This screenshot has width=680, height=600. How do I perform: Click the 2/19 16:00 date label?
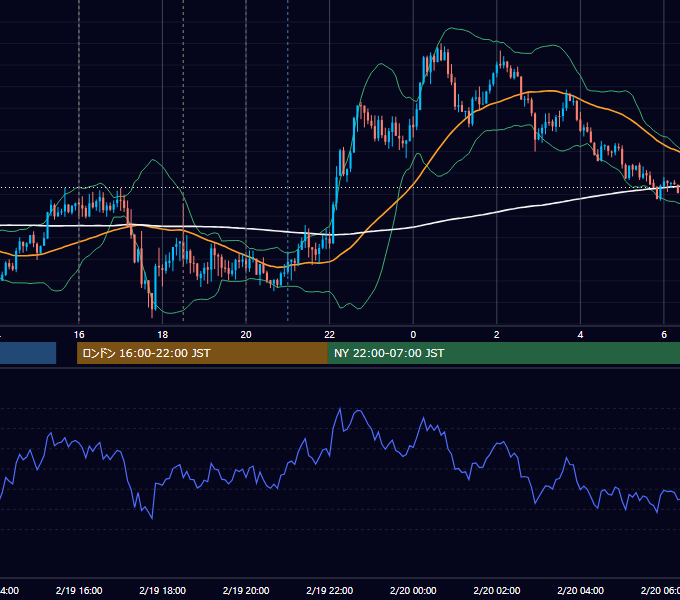click(x=79, y=590)
